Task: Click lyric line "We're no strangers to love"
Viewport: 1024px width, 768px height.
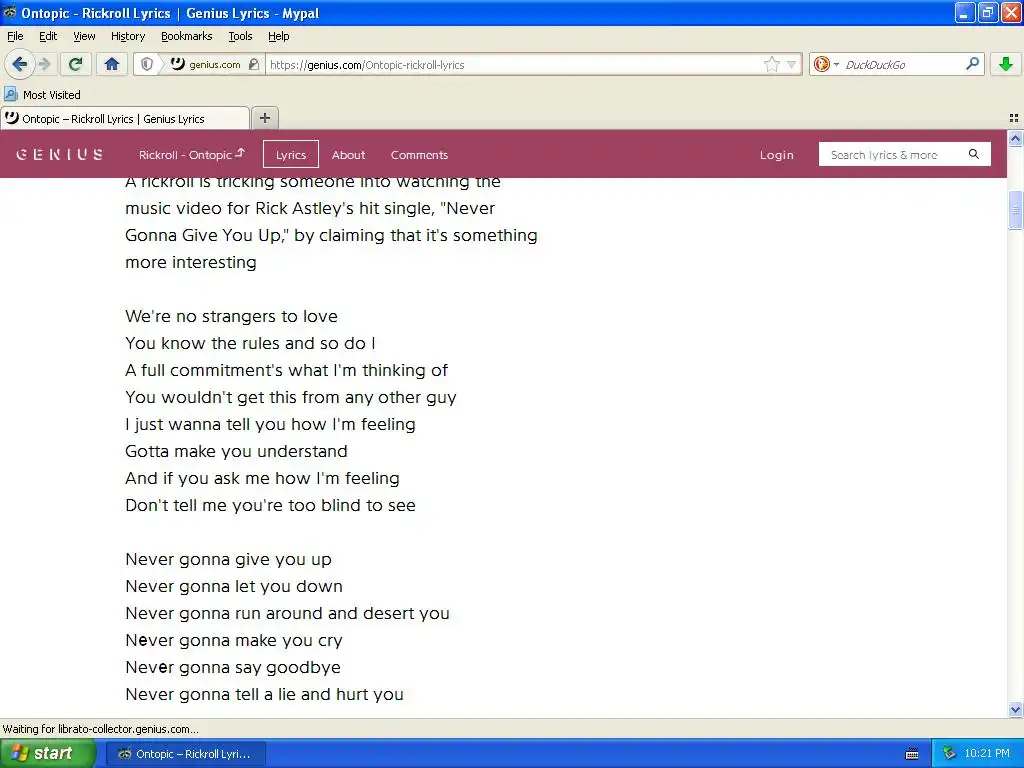Action: 231,316
